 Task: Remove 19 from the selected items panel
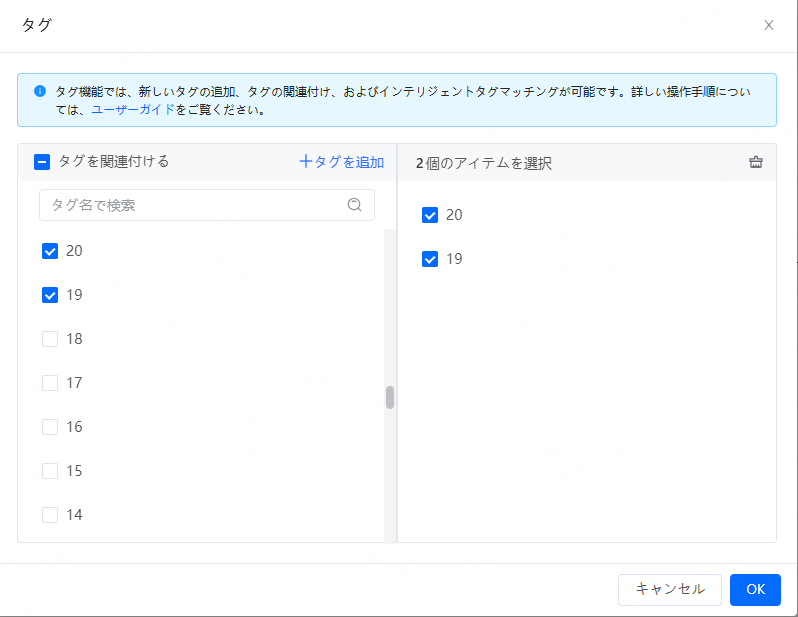[x=430, y=259]
